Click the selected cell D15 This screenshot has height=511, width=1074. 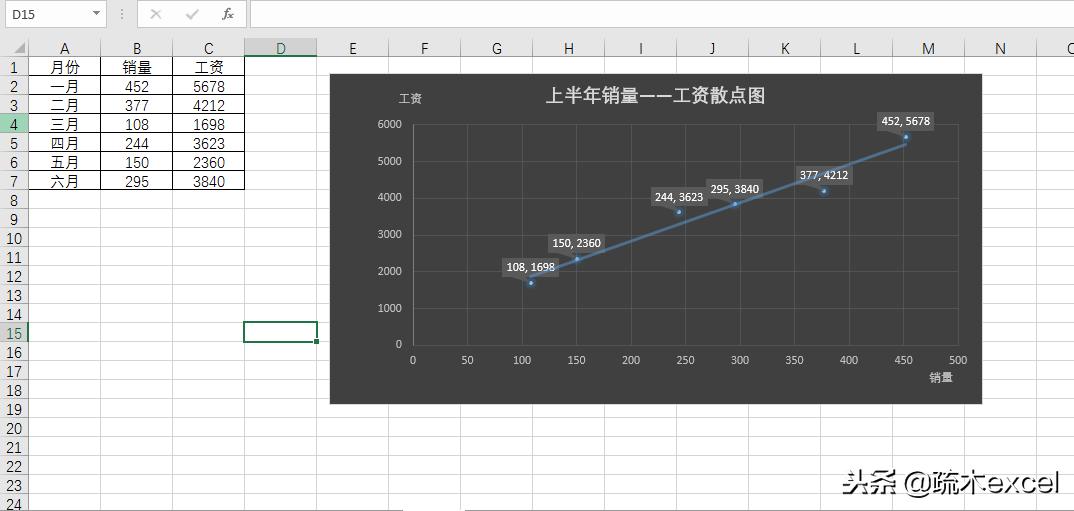281,332
